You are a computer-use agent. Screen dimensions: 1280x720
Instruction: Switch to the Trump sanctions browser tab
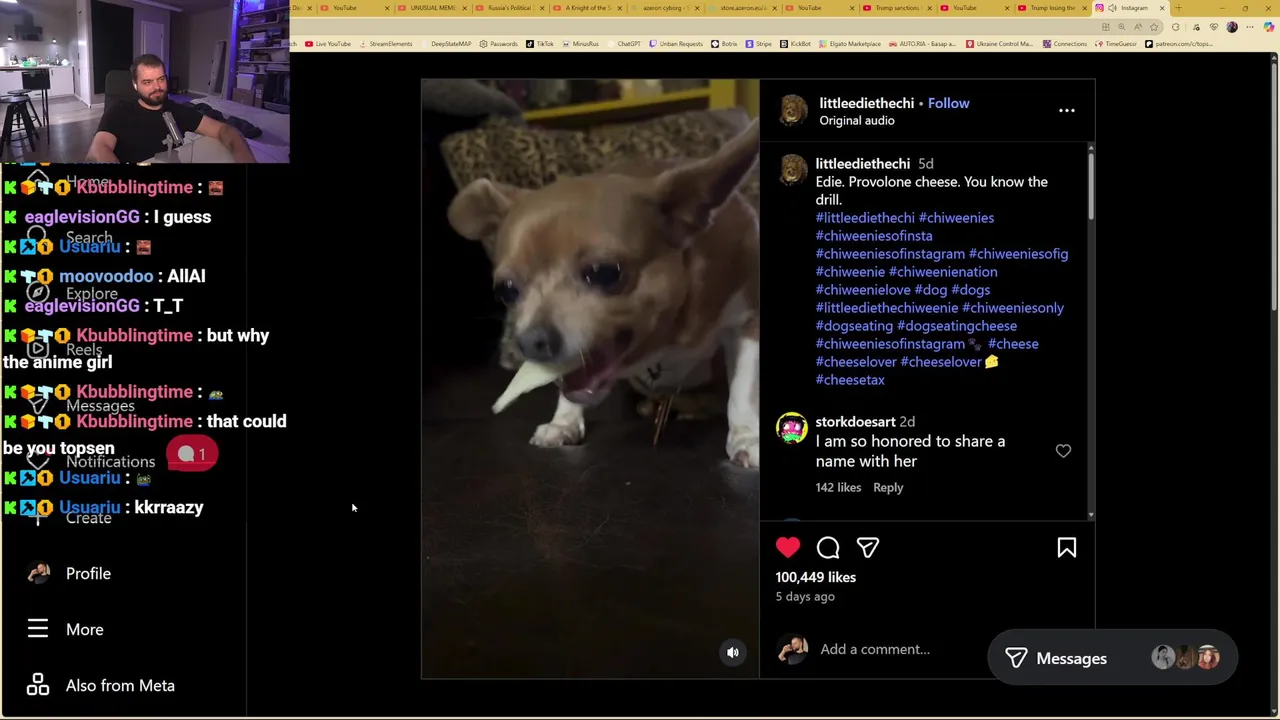pyautogui.click(x=897, y=8)
